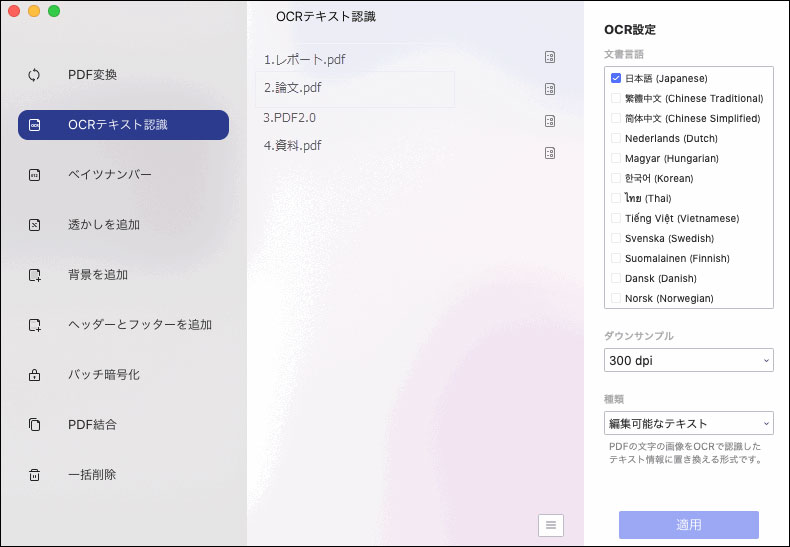Tick the ไทย (Thai) checkbox
This screenshot has width=790, height=547.
point(616,198)
